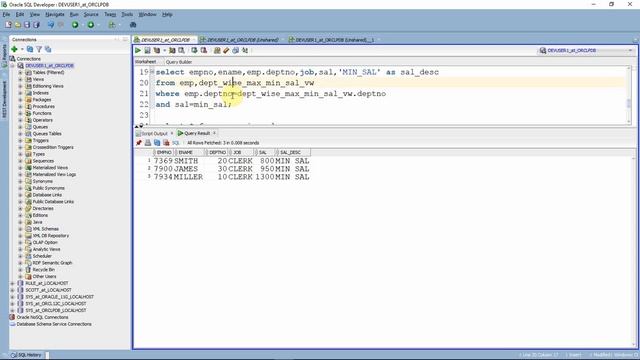Viewport: 640px width, 360px height.
Task: Expand the Tables (Filtered) tree node
Action: pyautogui.click(x=20, y=73)
